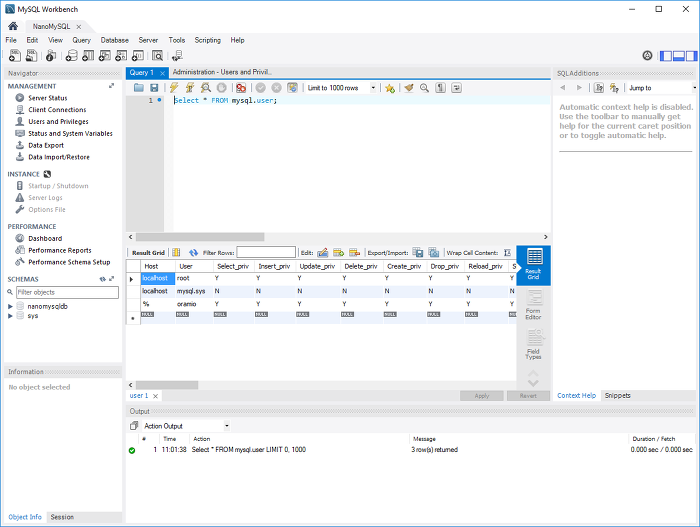The height and width of the screenshot is (527, 700).
Task: Toggle automatic context help
Action: point(615,88)
